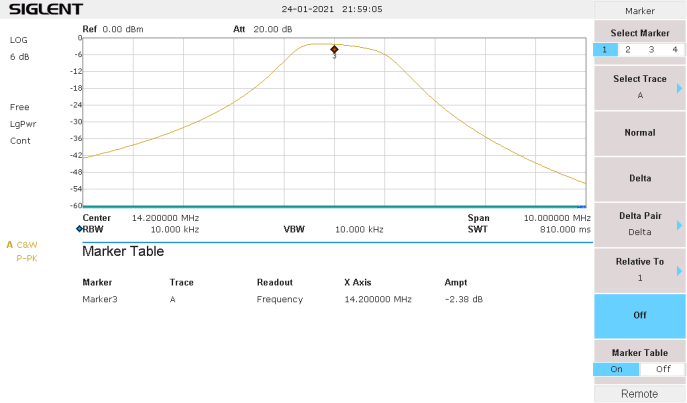Click the SIGLENT logo
Viewport: 687px width, 403px height.
tap(46, 10)
